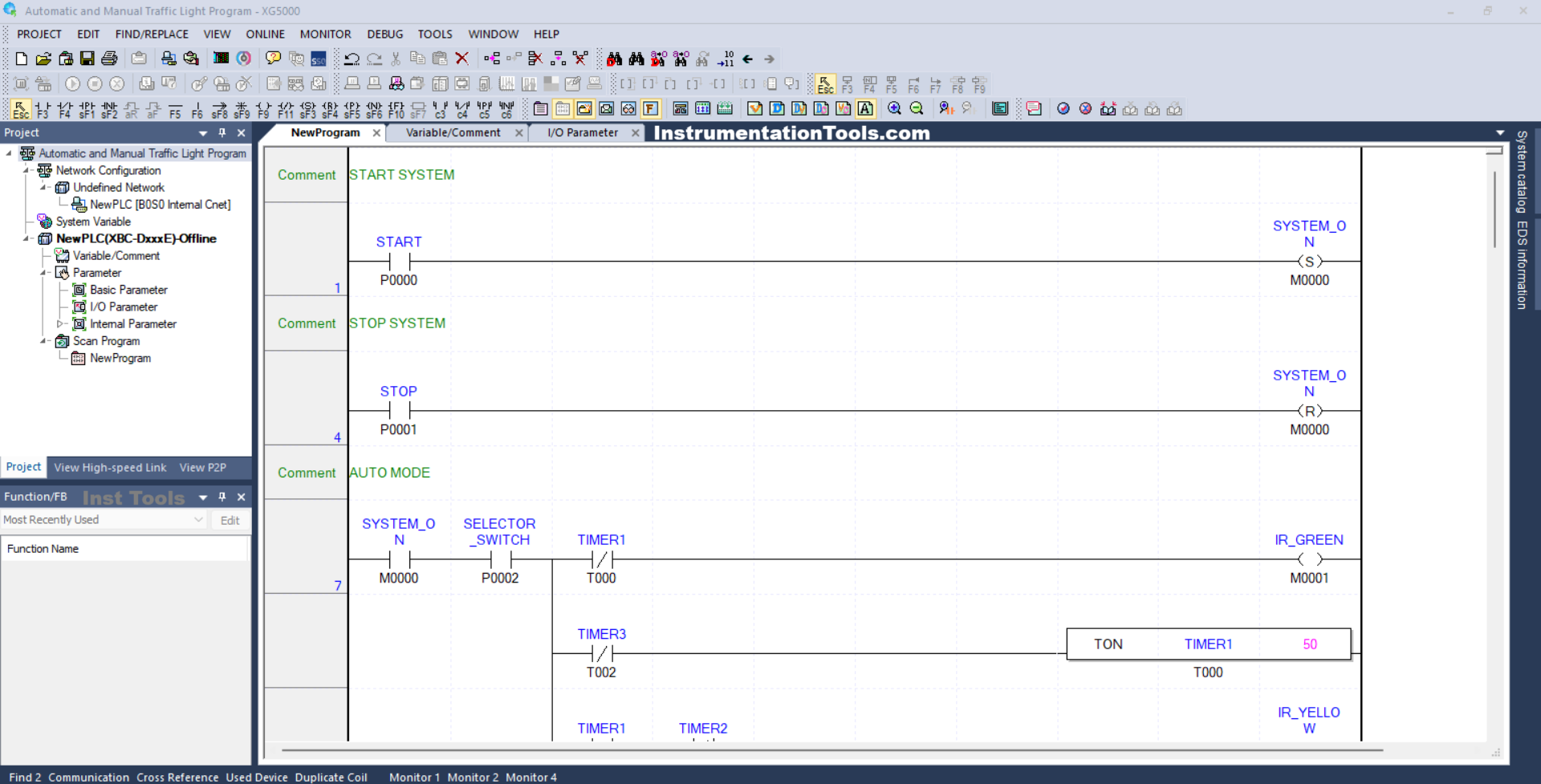Click the Cut scissors icon
This screenshot has width=1541, height=784.
pos(396,59)
